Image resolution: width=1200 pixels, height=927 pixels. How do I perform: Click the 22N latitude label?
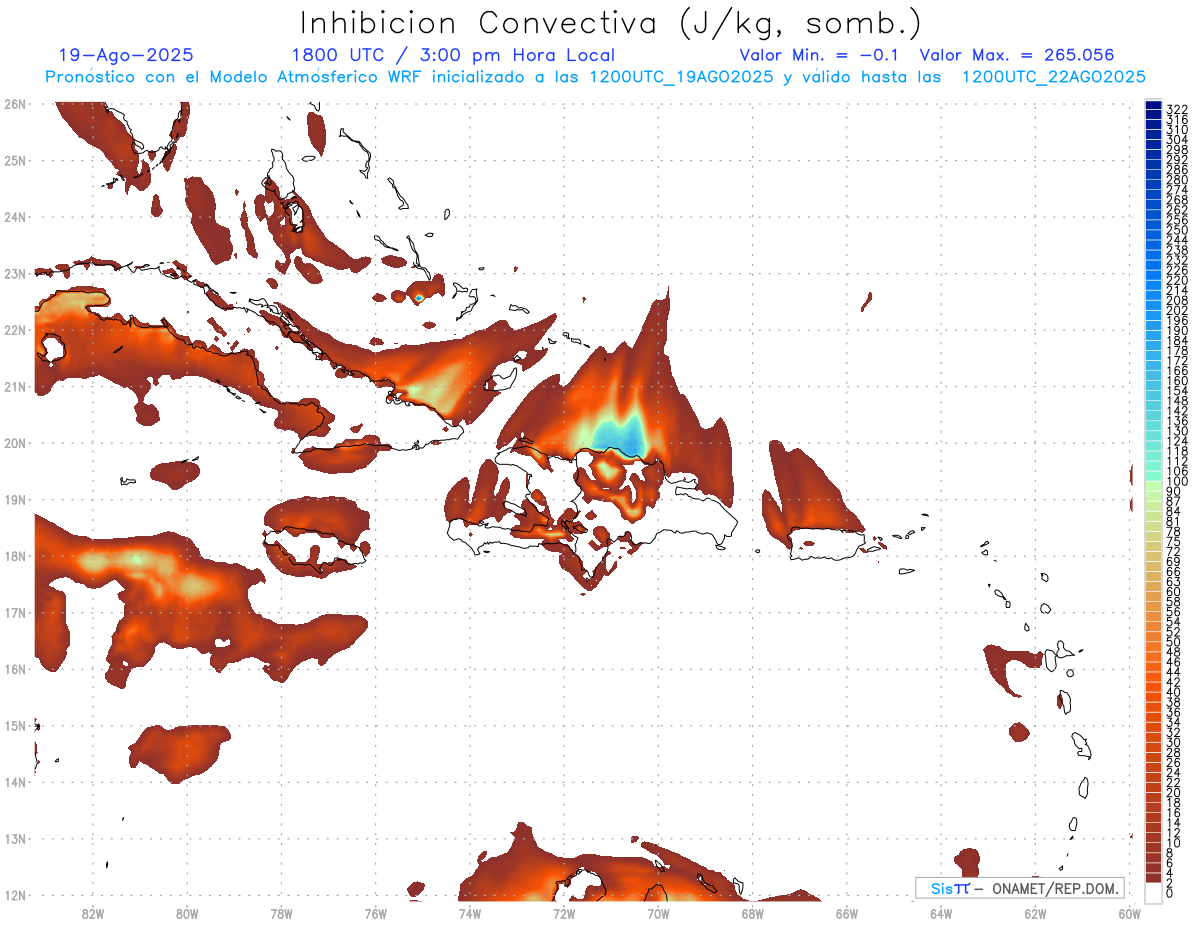14,330
